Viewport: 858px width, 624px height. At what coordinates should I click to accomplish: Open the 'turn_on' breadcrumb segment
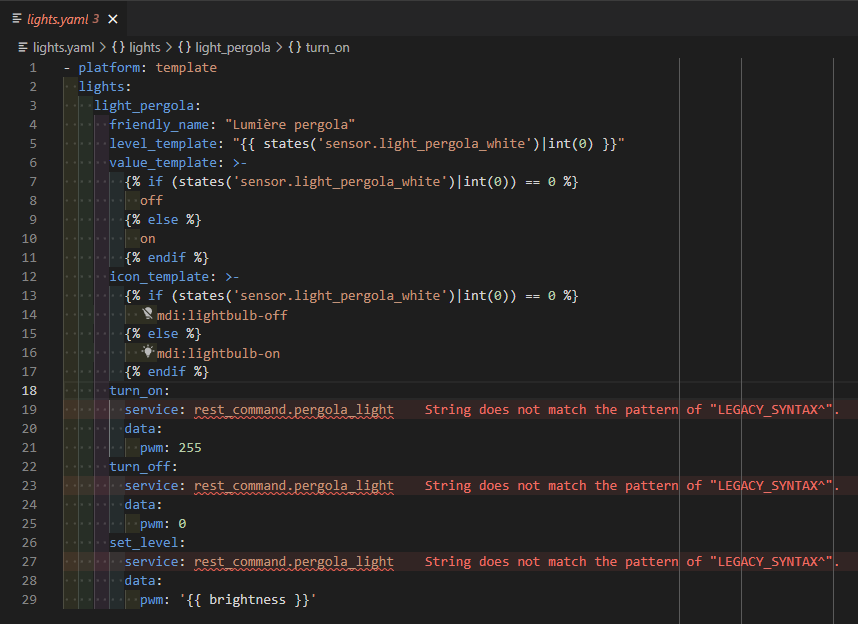click(327, 48)
